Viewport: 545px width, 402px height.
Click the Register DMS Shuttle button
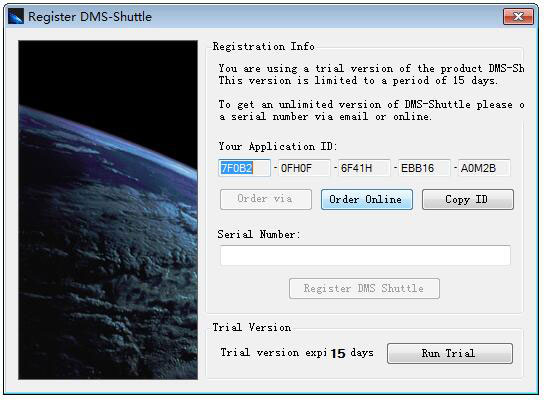coord(364,288)
